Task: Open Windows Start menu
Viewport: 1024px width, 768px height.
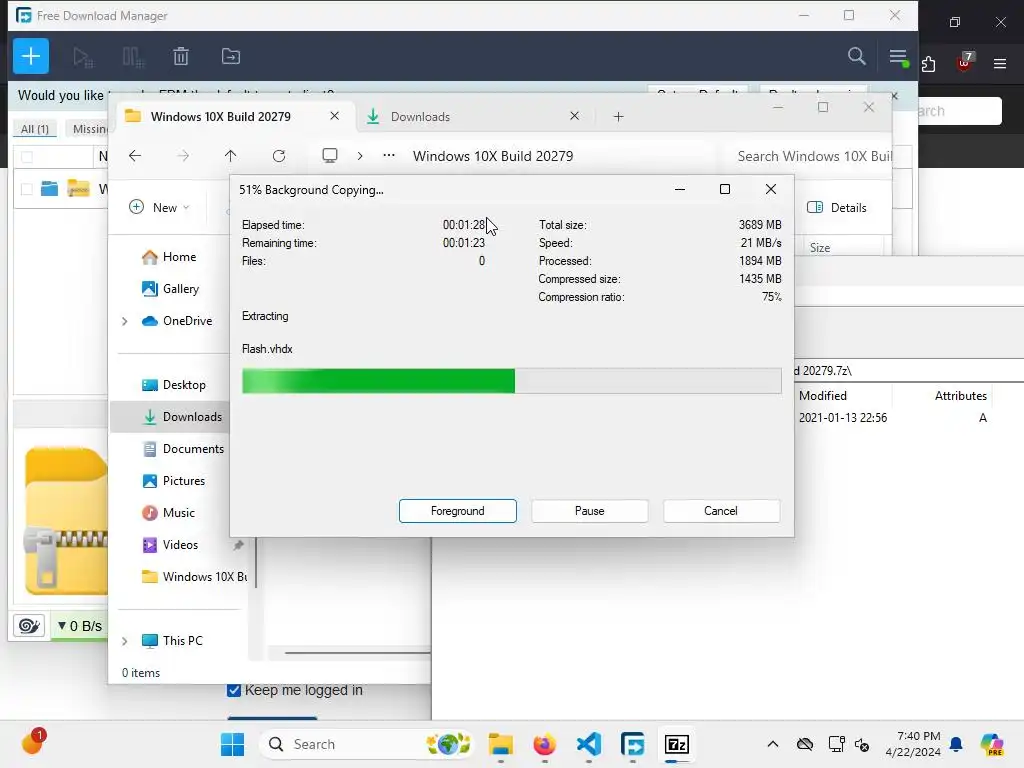Action: click(x=232, y=744)
